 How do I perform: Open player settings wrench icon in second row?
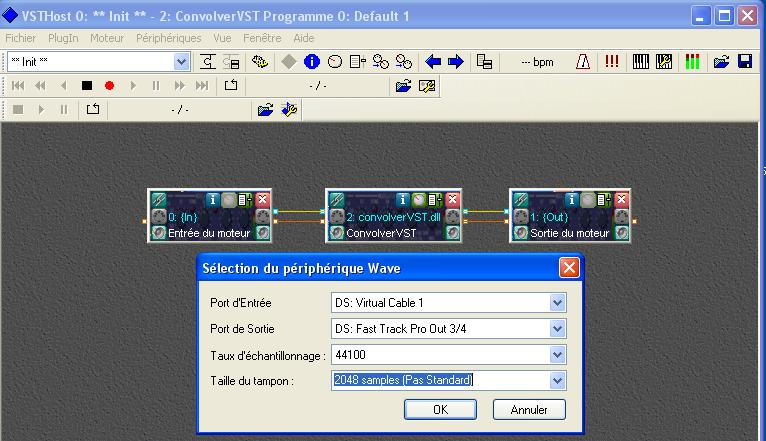click(427, 86)
